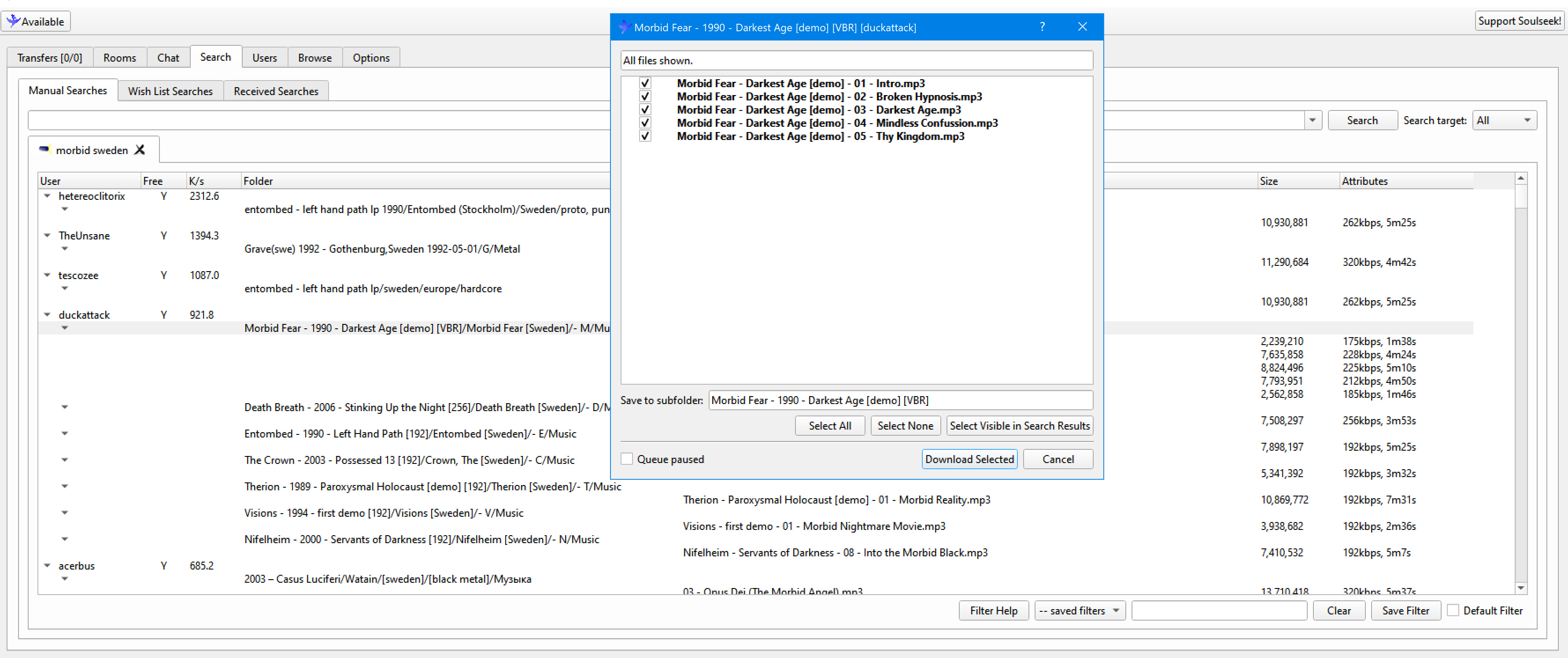This screenshot has height=658, width=1568.
Task: Collapse duckattack's search results
Action: coord(48,314)
